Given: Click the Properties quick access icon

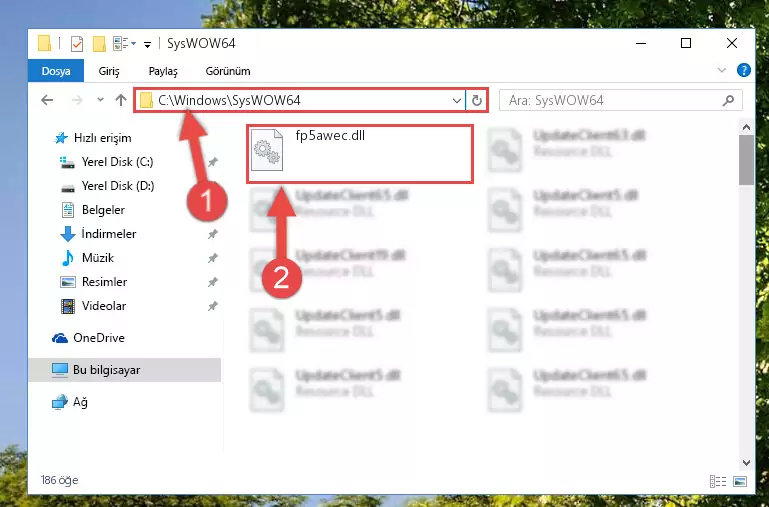Looking at the screenshot, I should click(x=77, y=44).
